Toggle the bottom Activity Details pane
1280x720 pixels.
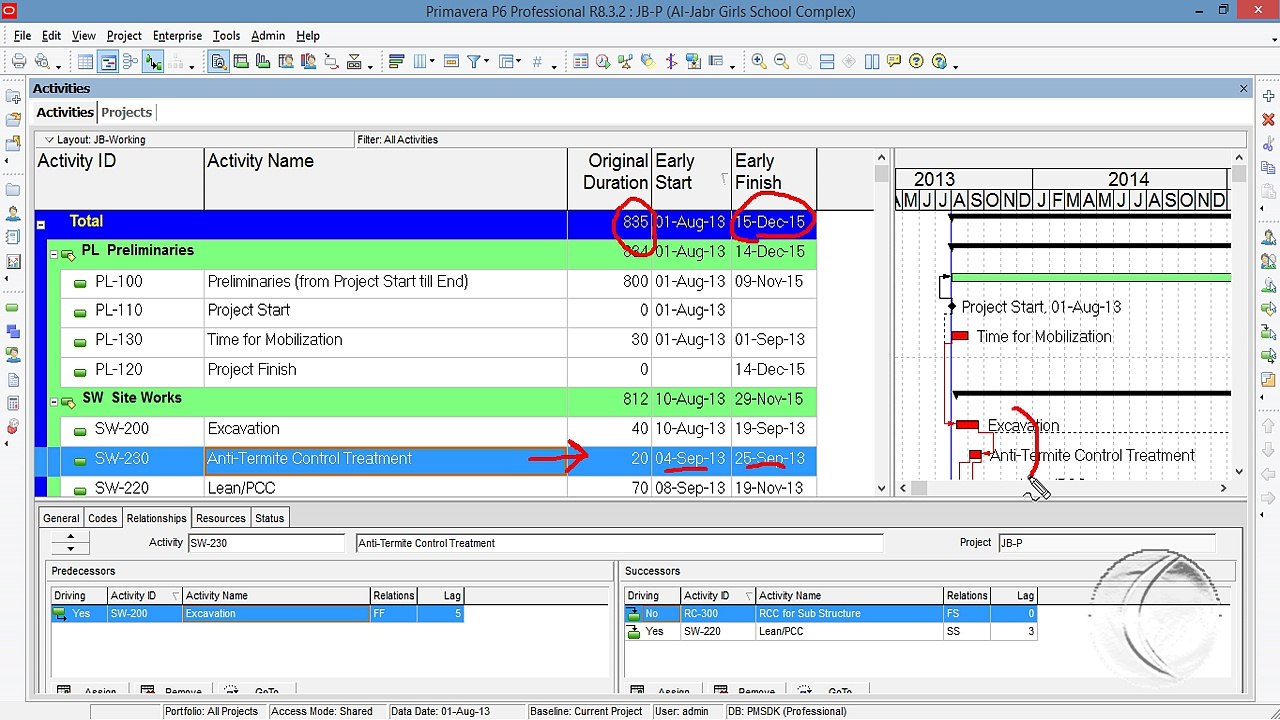click(219, 62)
